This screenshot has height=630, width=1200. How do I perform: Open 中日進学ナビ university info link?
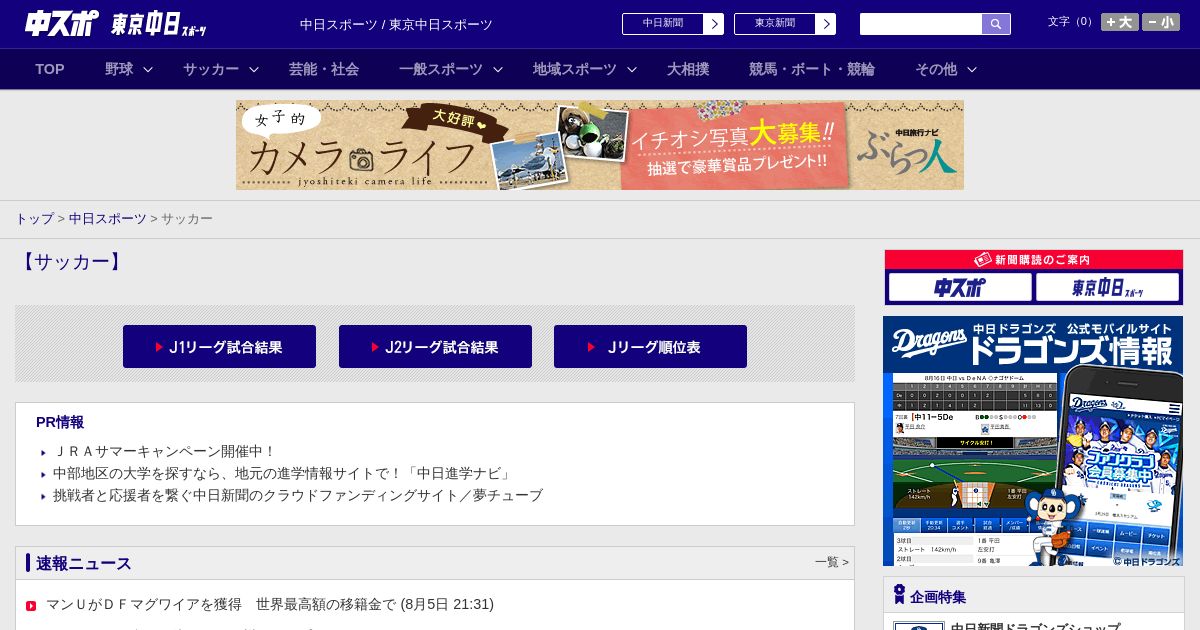(283, 473)
